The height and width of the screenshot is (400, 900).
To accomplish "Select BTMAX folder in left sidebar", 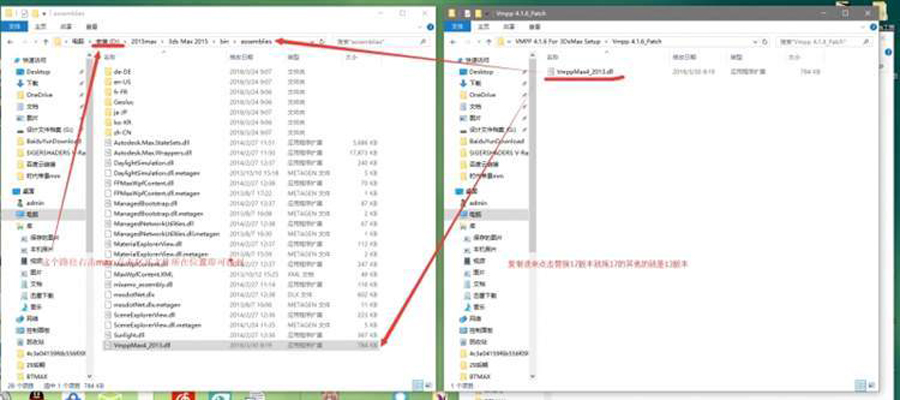I will tap(38, 375).
